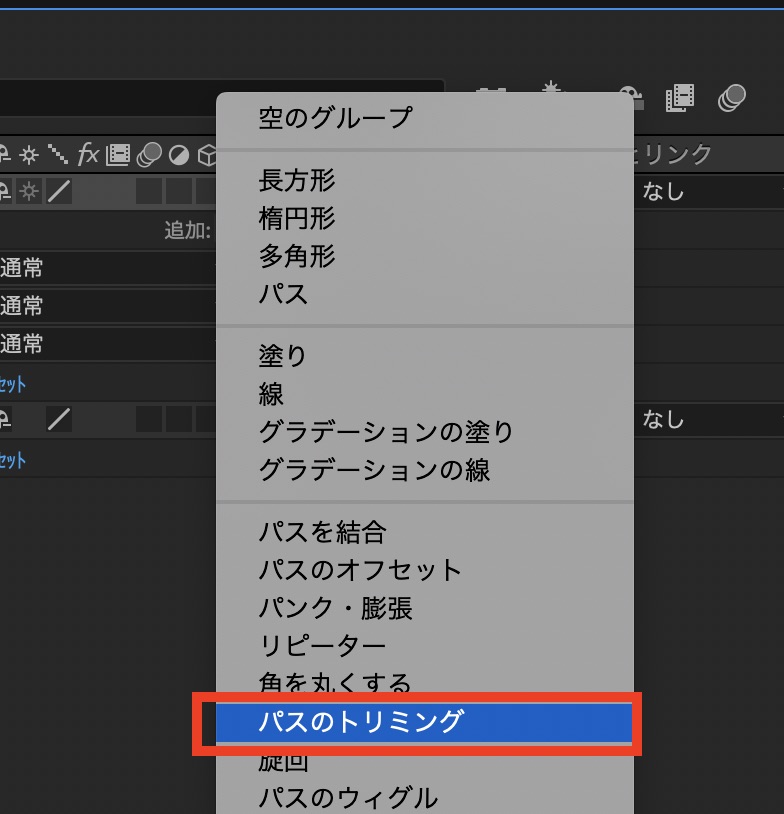The width and height of the screenshot is (784, 814).
Task: Select パスのウィグル from the menu
Action: pos(425,798)
